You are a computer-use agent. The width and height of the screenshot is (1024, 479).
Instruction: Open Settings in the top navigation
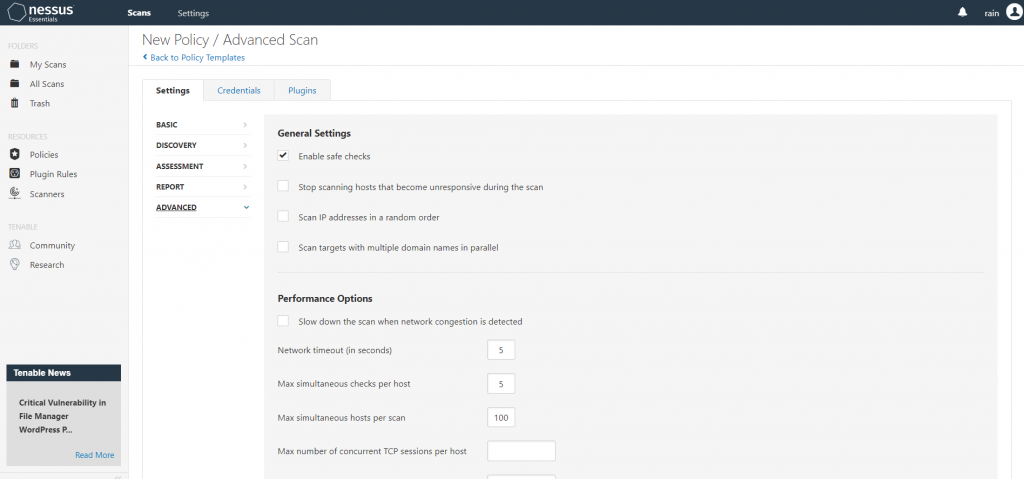pyautogui.click(x=193, y=13)
